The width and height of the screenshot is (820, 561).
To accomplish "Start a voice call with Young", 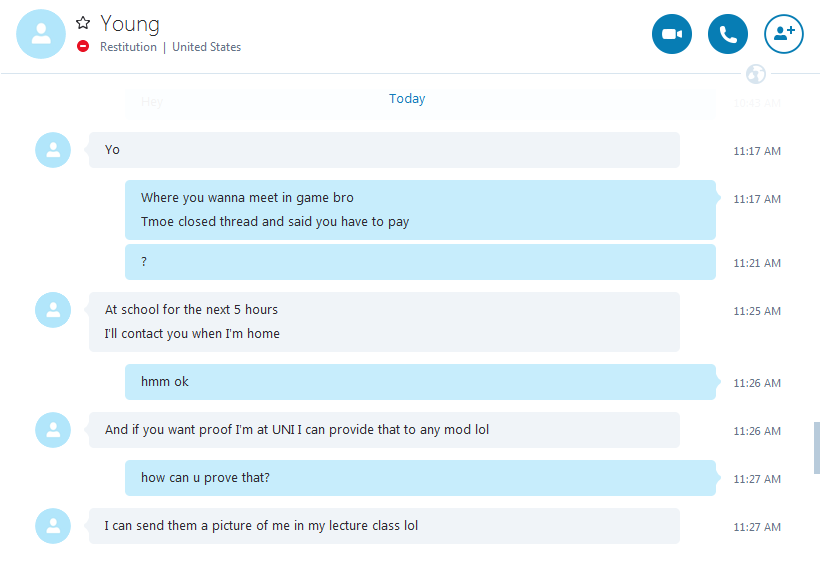I will point(727,34).
